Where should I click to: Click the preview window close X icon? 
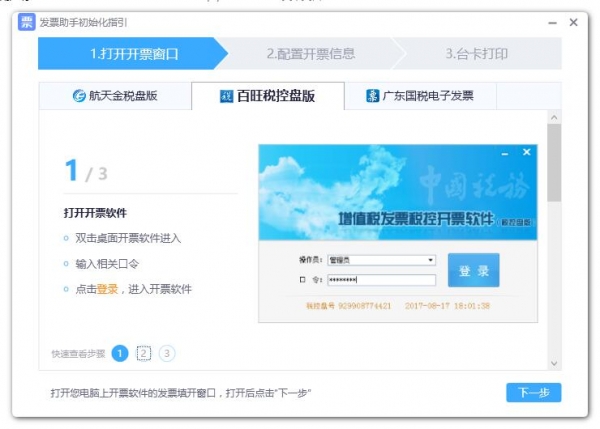point(527,152)
